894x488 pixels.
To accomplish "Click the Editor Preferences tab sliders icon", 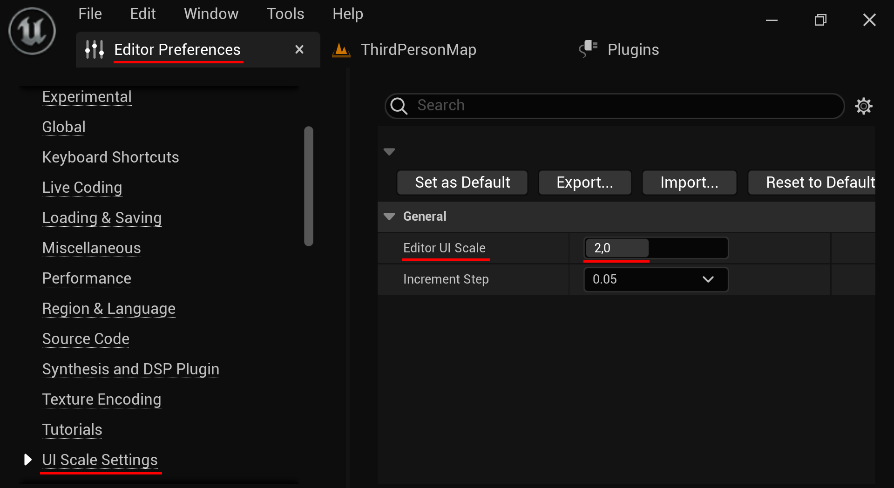I will (95, 50).
